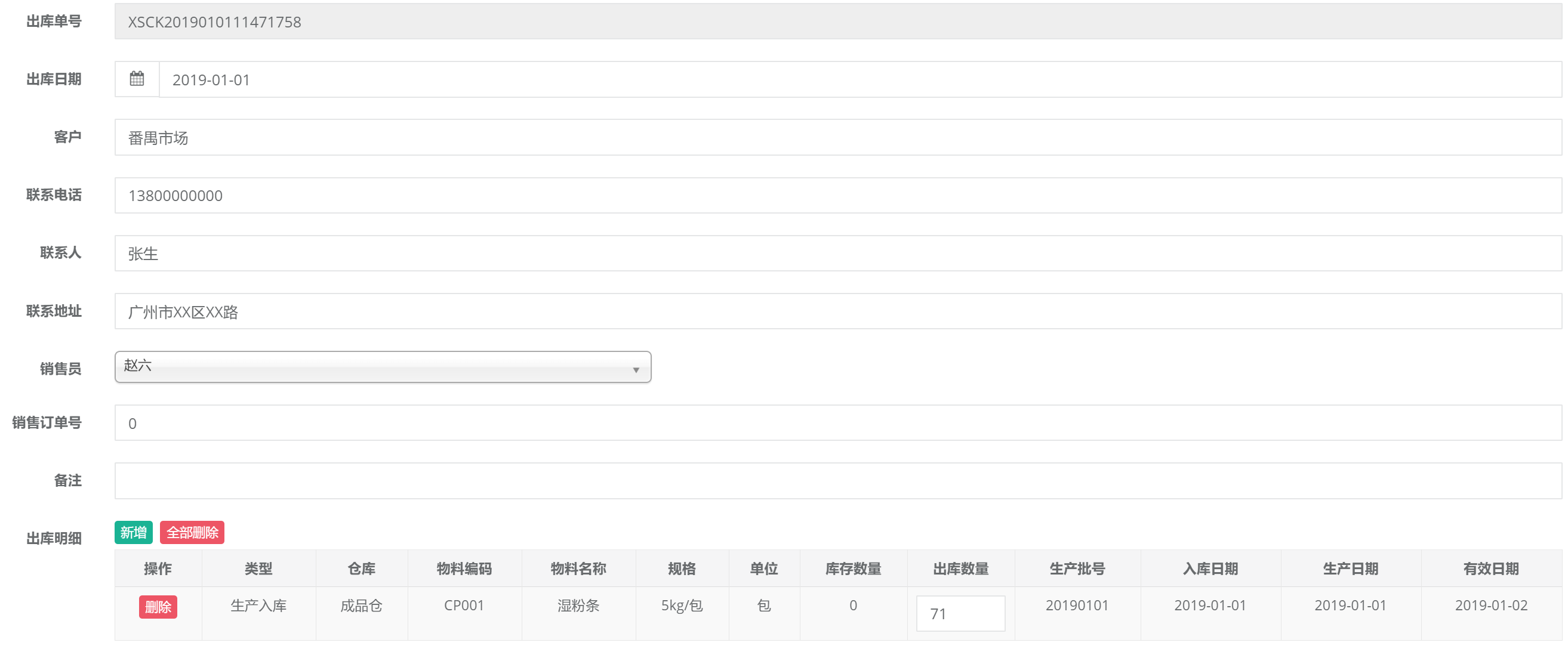Click the 生产批号 column header
1568x661 pixels.
click(x=1077, y=569)
